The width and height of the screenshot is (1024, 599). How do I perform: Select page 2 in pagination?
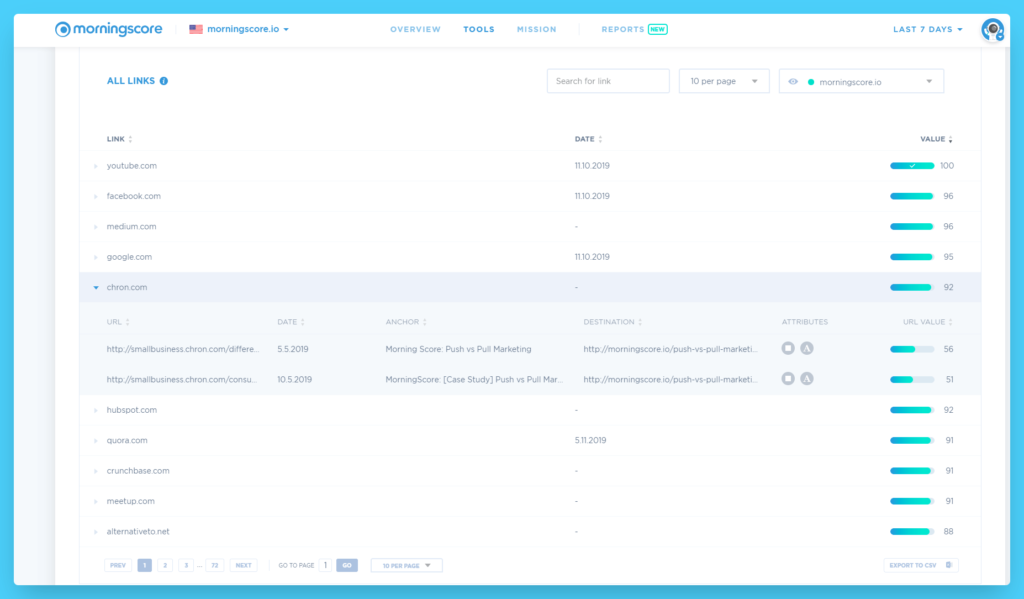(x=165, y=565)
